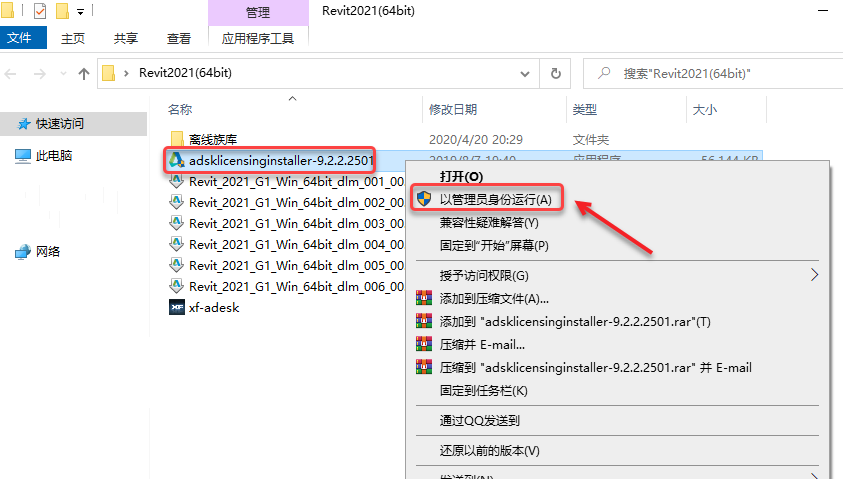This screenshot has height=479, width=843.
Task: Click Revit2021(64bit) in address bar
Action: (x=185, y=73)
